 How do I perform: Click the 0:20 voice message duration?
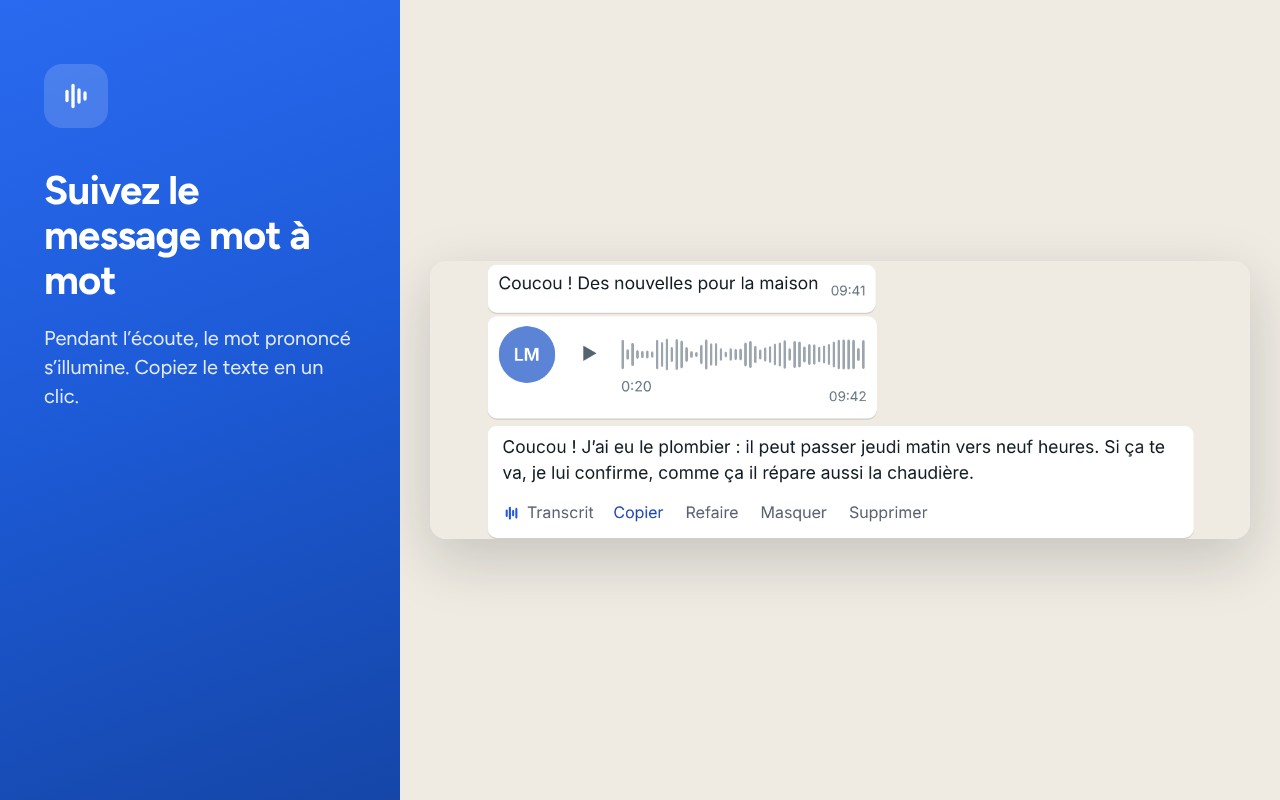pyautogui.click(x=636, y=387)
